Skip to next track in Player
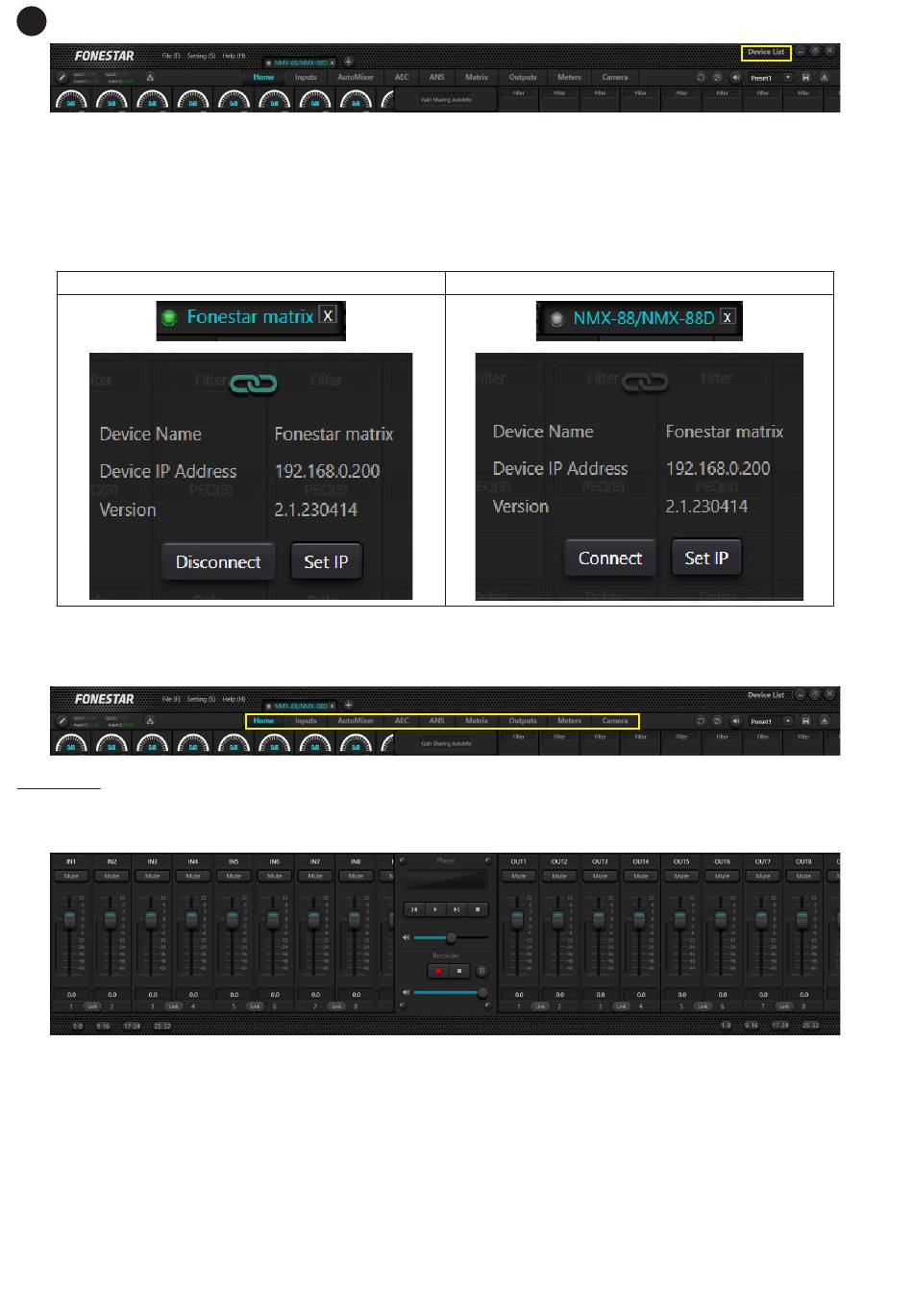The image size is (913, 1316). click(456, 908)
